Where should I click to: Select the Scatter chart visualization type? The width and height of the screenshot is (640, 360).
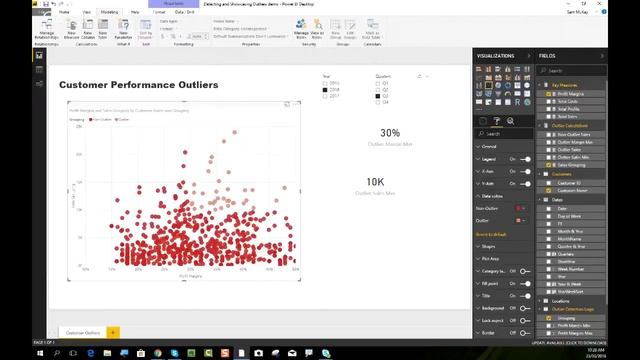pos(489,85)
